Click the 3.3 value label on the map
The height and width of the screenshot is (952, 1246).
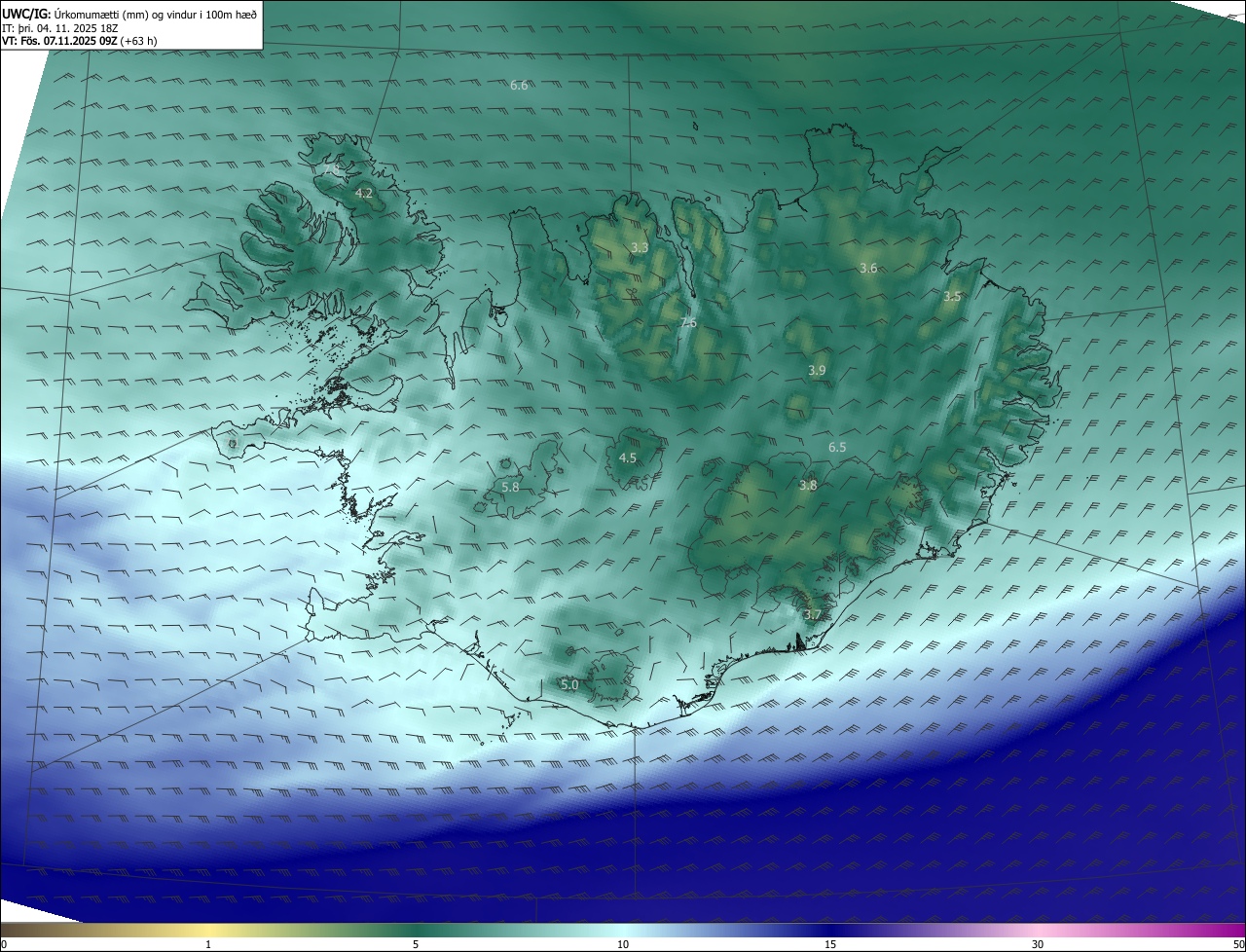pos(640,248)
